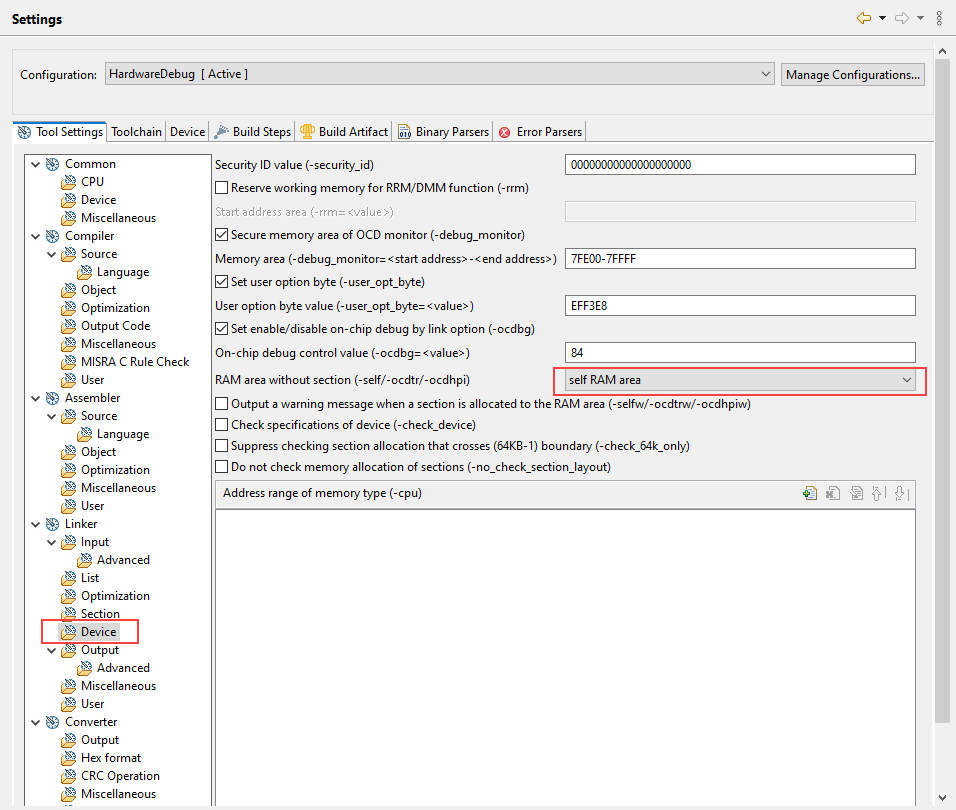The height and width of the screenshot is (810, 956).
Task: Click the Add address range icon
Action: point(810,493)
